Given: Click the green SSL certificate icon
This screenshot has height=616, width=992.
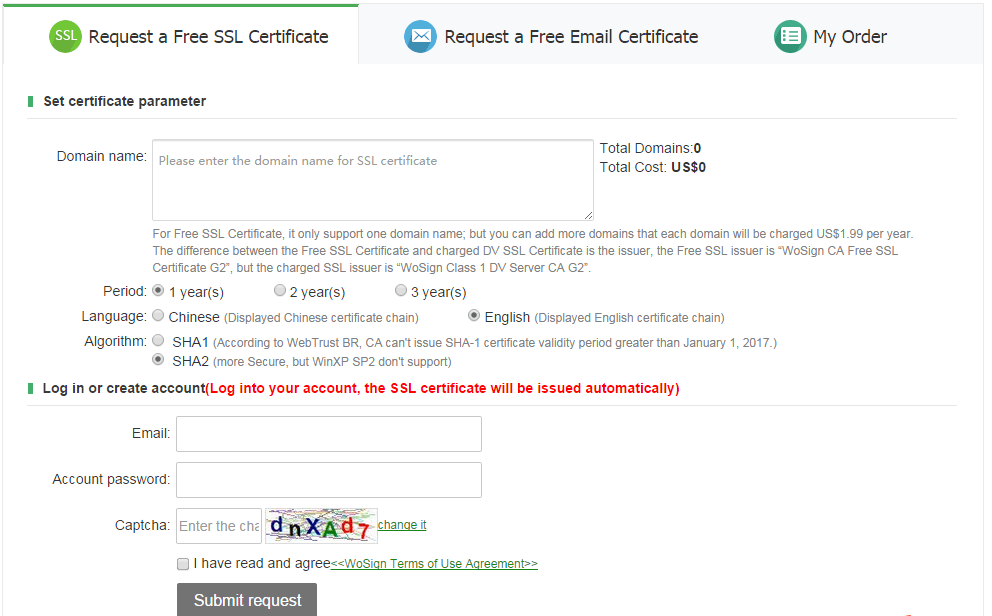Looking at the screenshot, I should [x=65, y=37].
